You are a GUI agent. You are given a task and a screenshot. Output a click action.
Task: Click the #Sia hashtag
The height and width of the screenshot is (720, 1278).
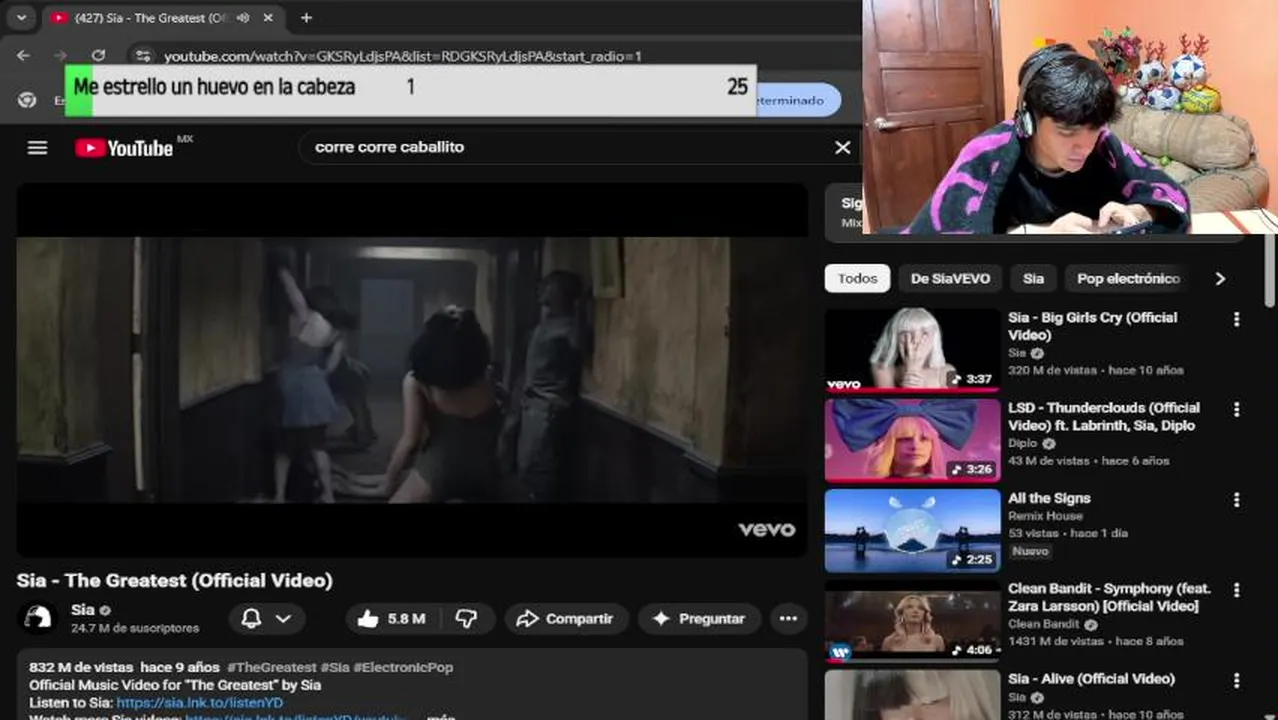[335, 667]
